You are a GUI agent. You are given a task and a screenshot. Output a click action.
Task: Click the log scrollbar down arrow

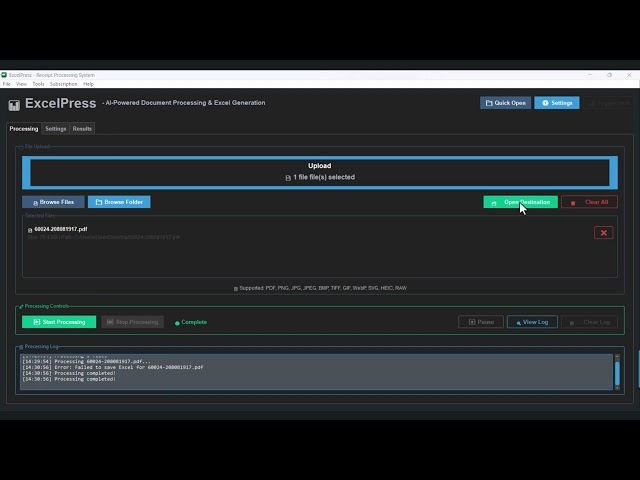[617, 387]
